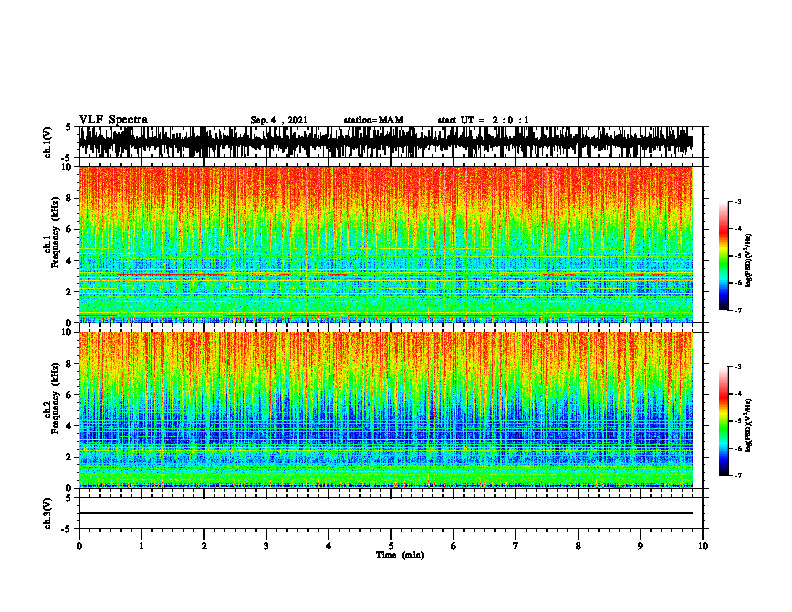Viewport: 792px width, 612px height.
Task: Click the "4" kHz tick on ch.1 frequency axis
Action: tap(69, 261)
